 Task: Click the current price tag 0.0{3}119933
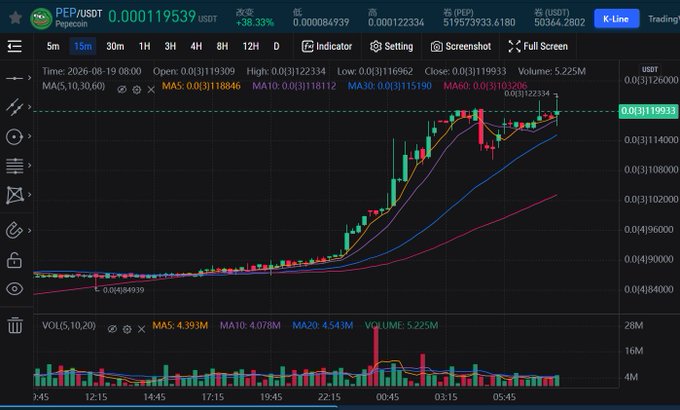pyautogui.click(x=648, y=111)
